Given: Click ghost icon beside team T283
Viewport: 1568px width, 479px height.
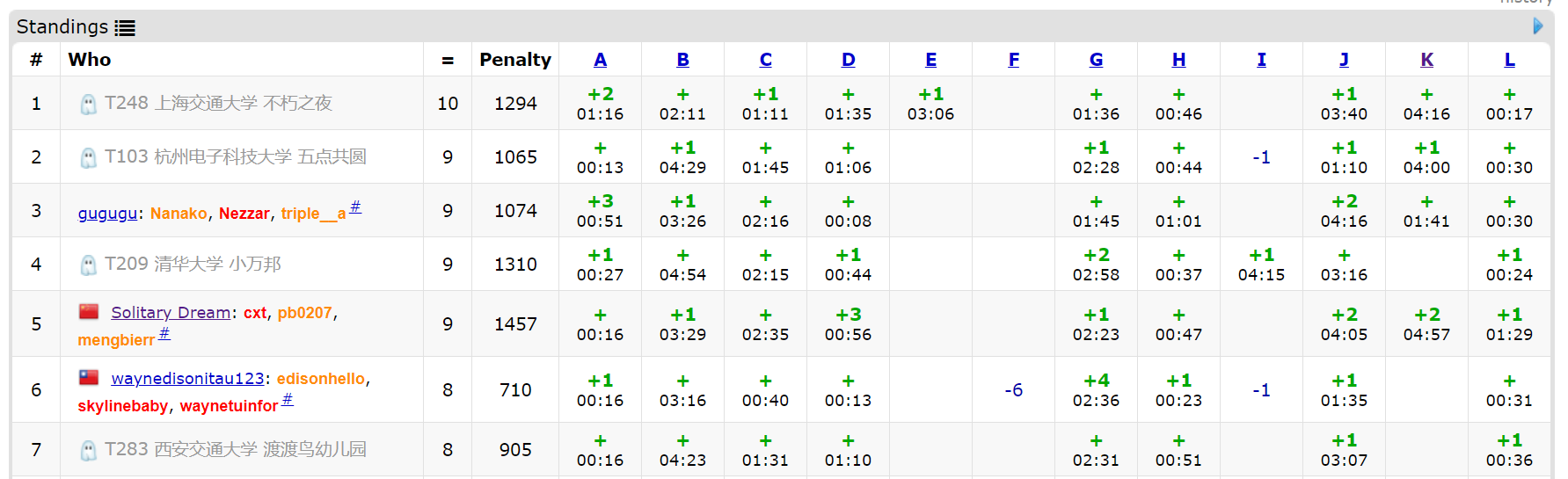Looking at the screenshot, I should tap(88, 451).
